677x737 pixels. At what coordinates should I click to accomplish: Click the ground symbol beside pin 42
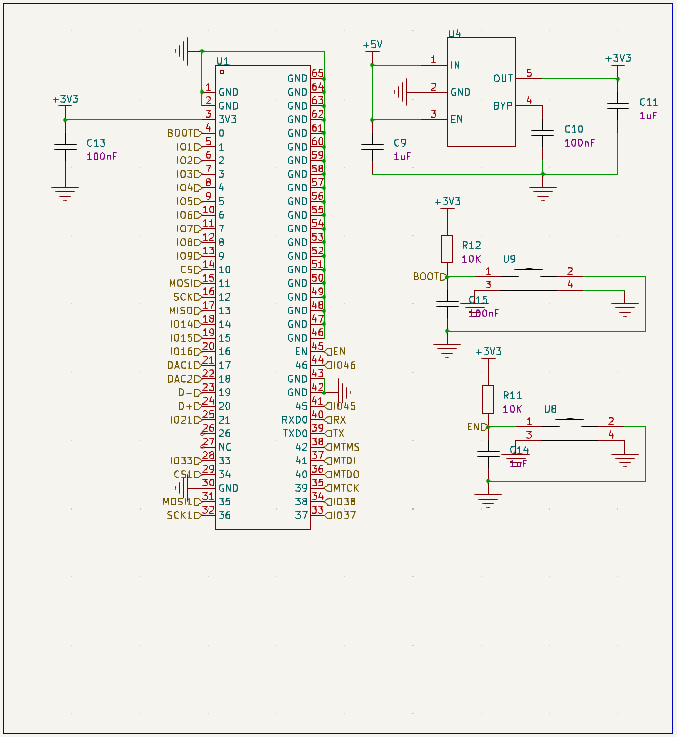click(343, 392)
